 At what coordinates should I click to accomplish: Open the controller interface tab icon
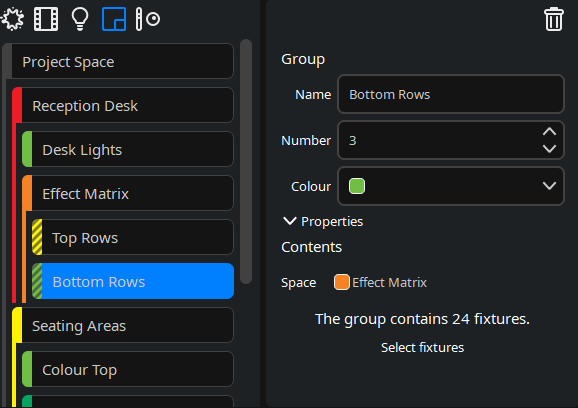coord(147,19)
